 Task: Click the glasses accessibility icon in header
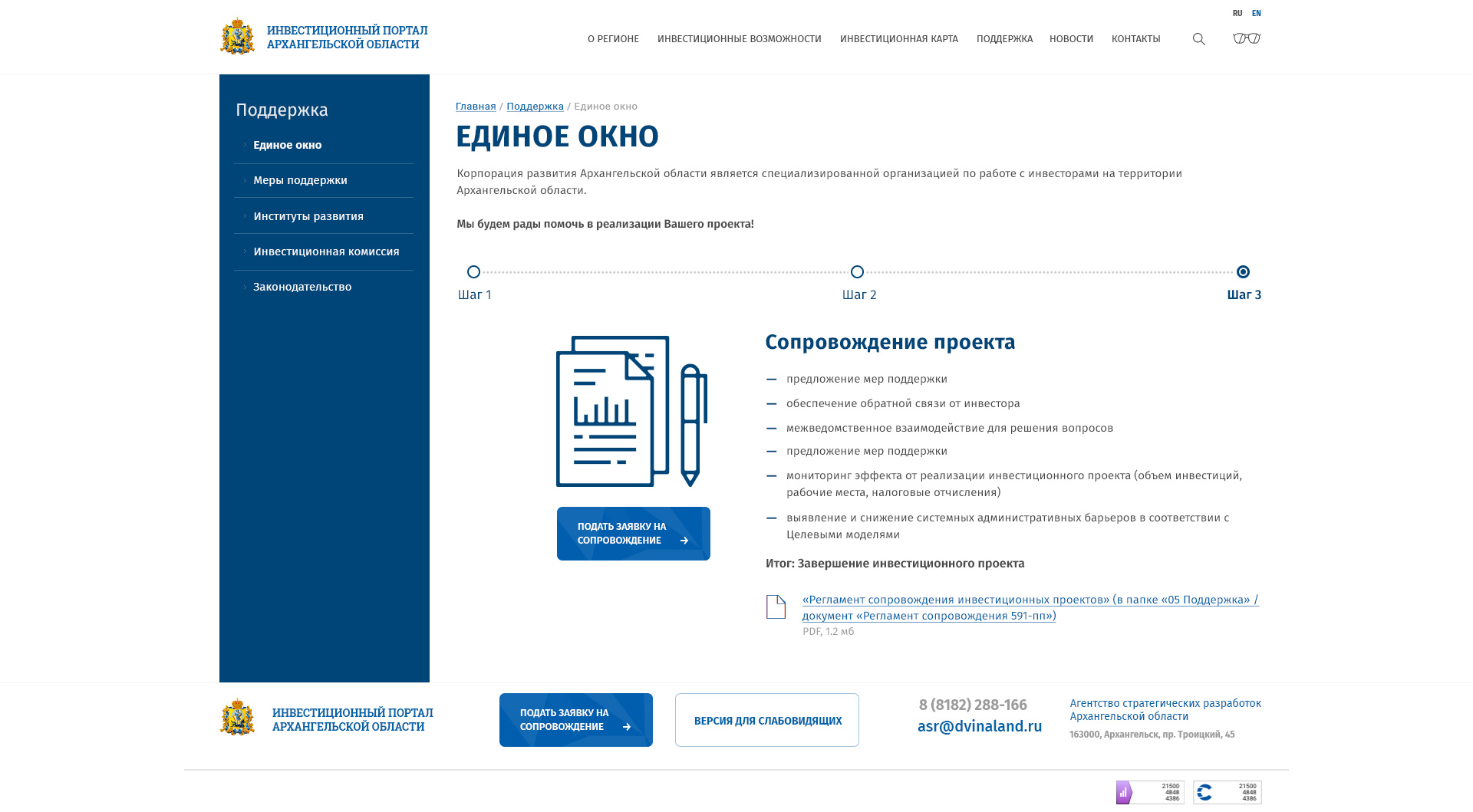[x=1246, y=38]
